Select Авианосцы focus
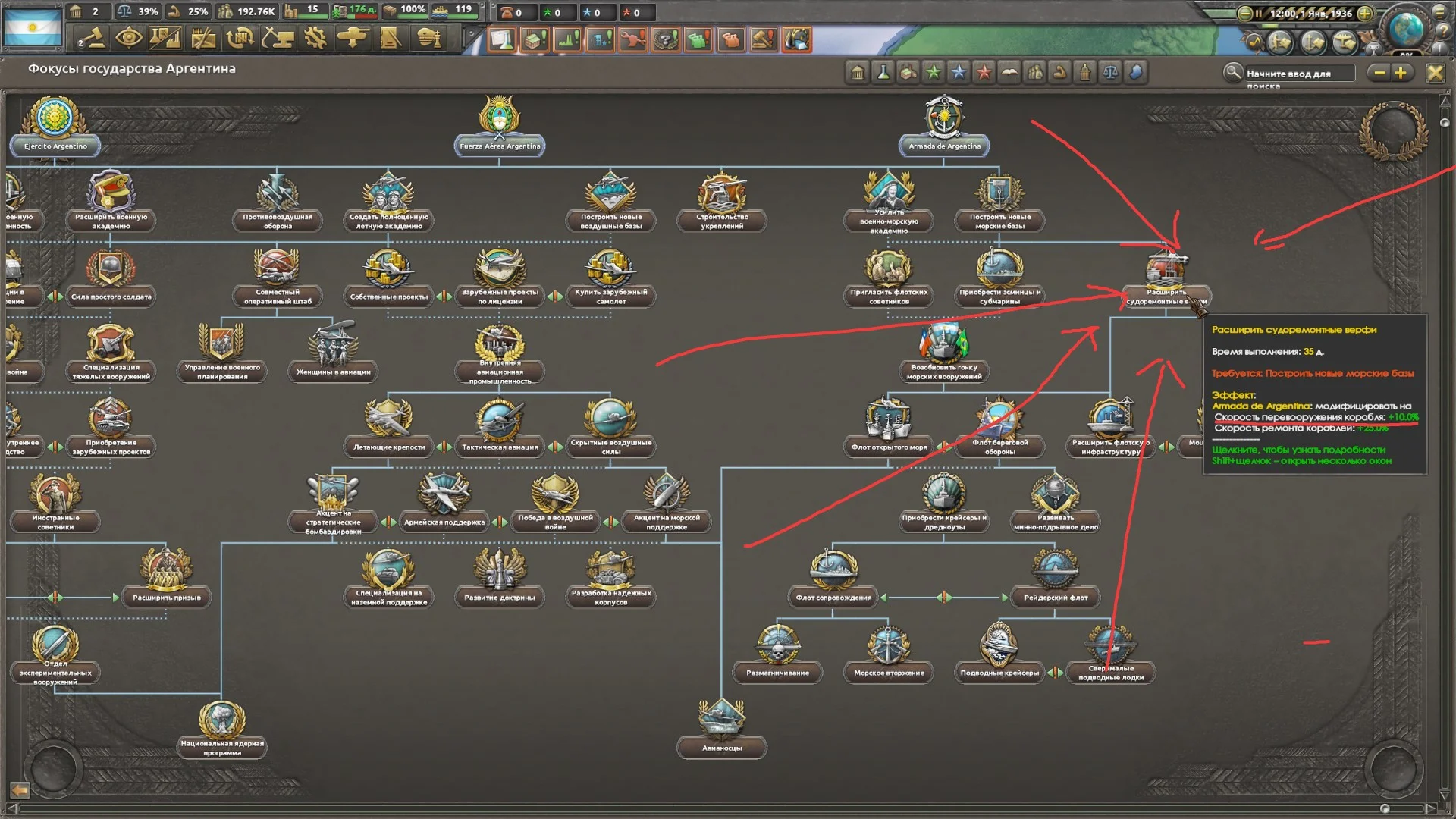1456x819 pixels. 722,730
